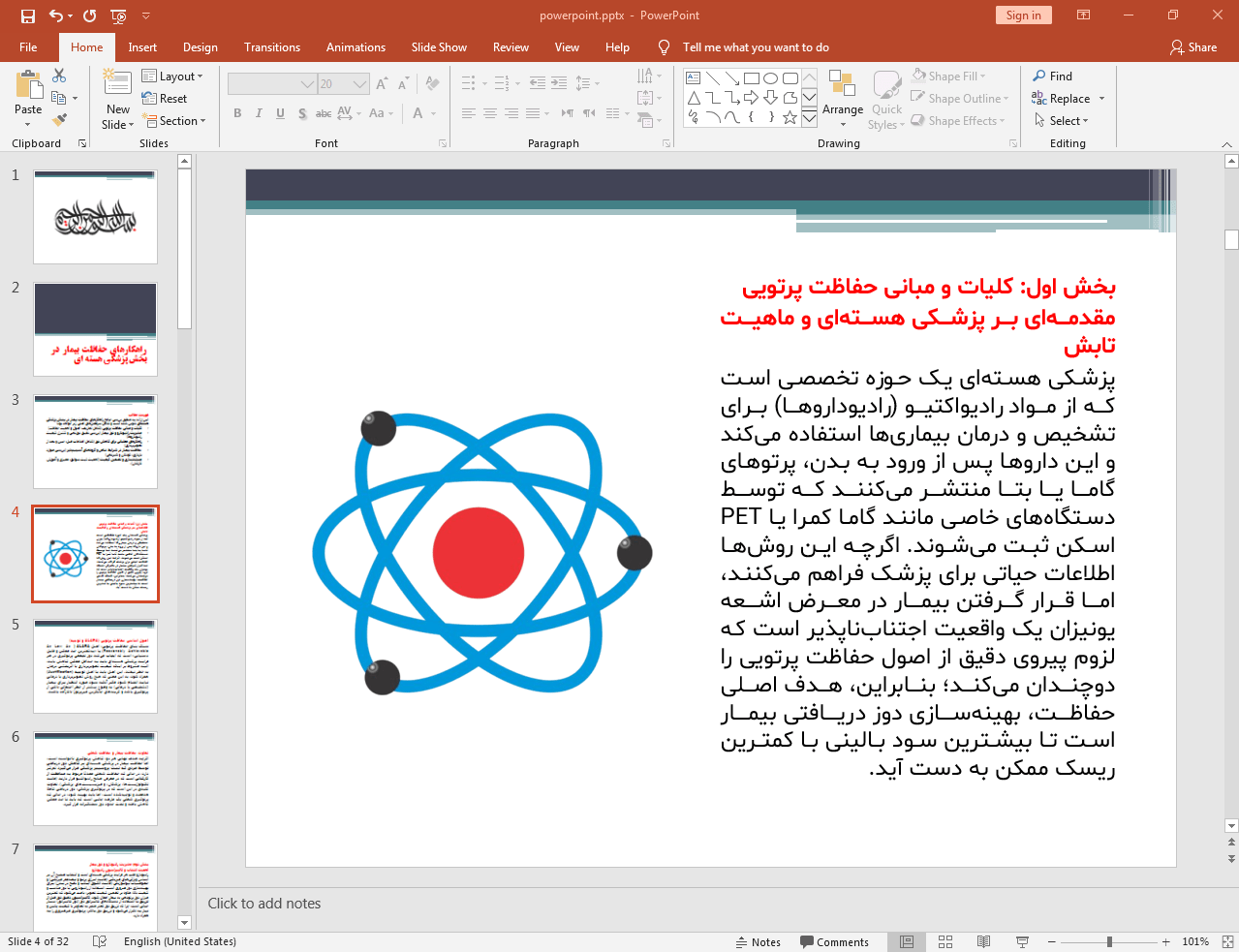Click the Format Painter brush icon
1239x952 pixels.
pos(60,120)
